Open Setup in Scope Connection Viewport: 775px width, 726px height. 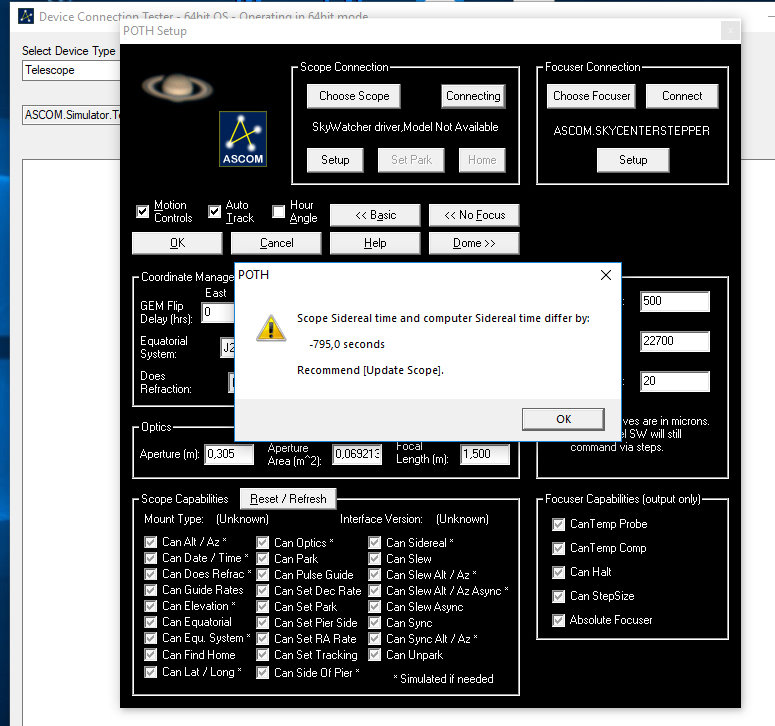tap(335, 160)
